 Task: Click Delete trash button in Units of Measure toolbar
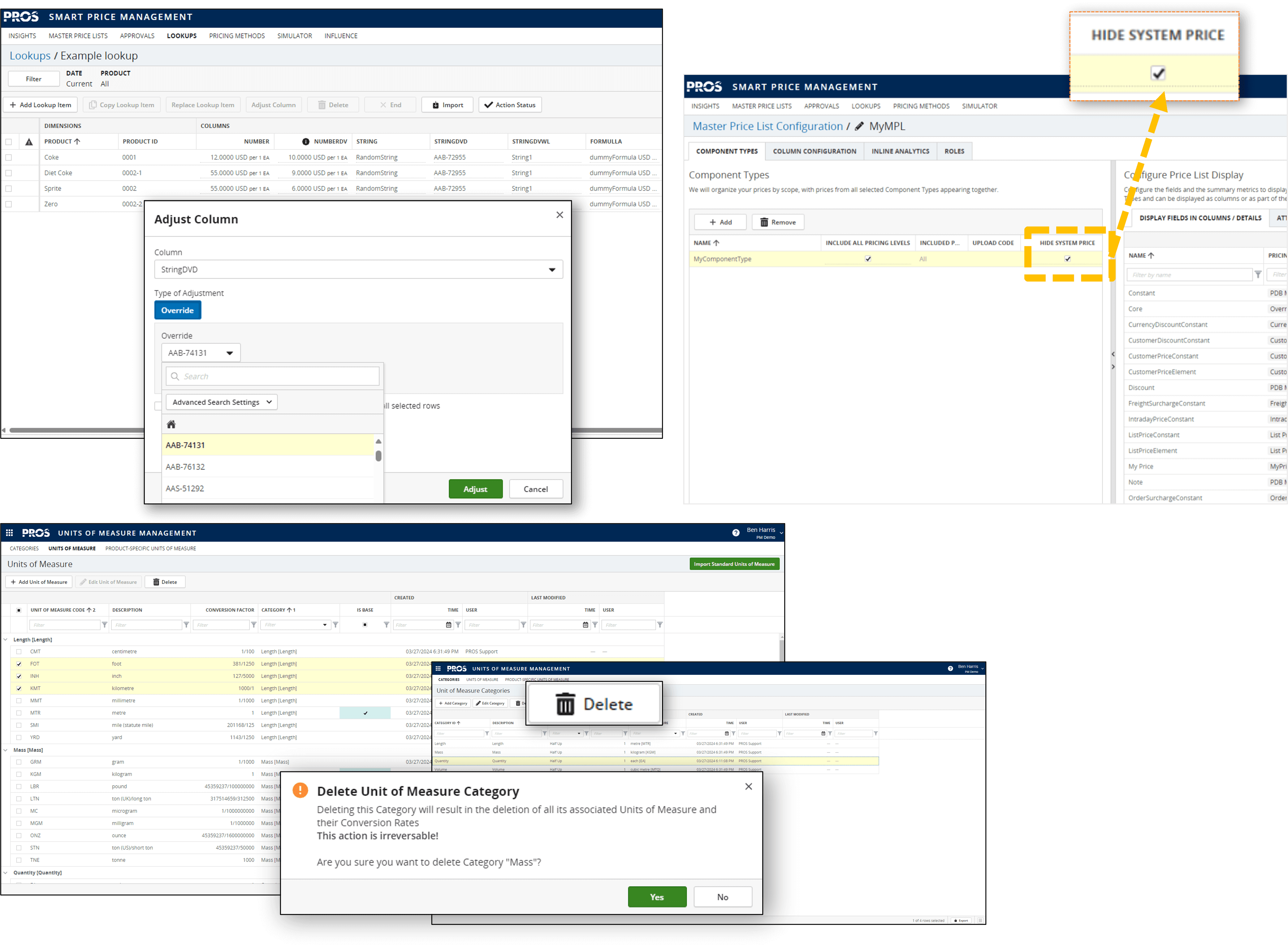(165, 582)
